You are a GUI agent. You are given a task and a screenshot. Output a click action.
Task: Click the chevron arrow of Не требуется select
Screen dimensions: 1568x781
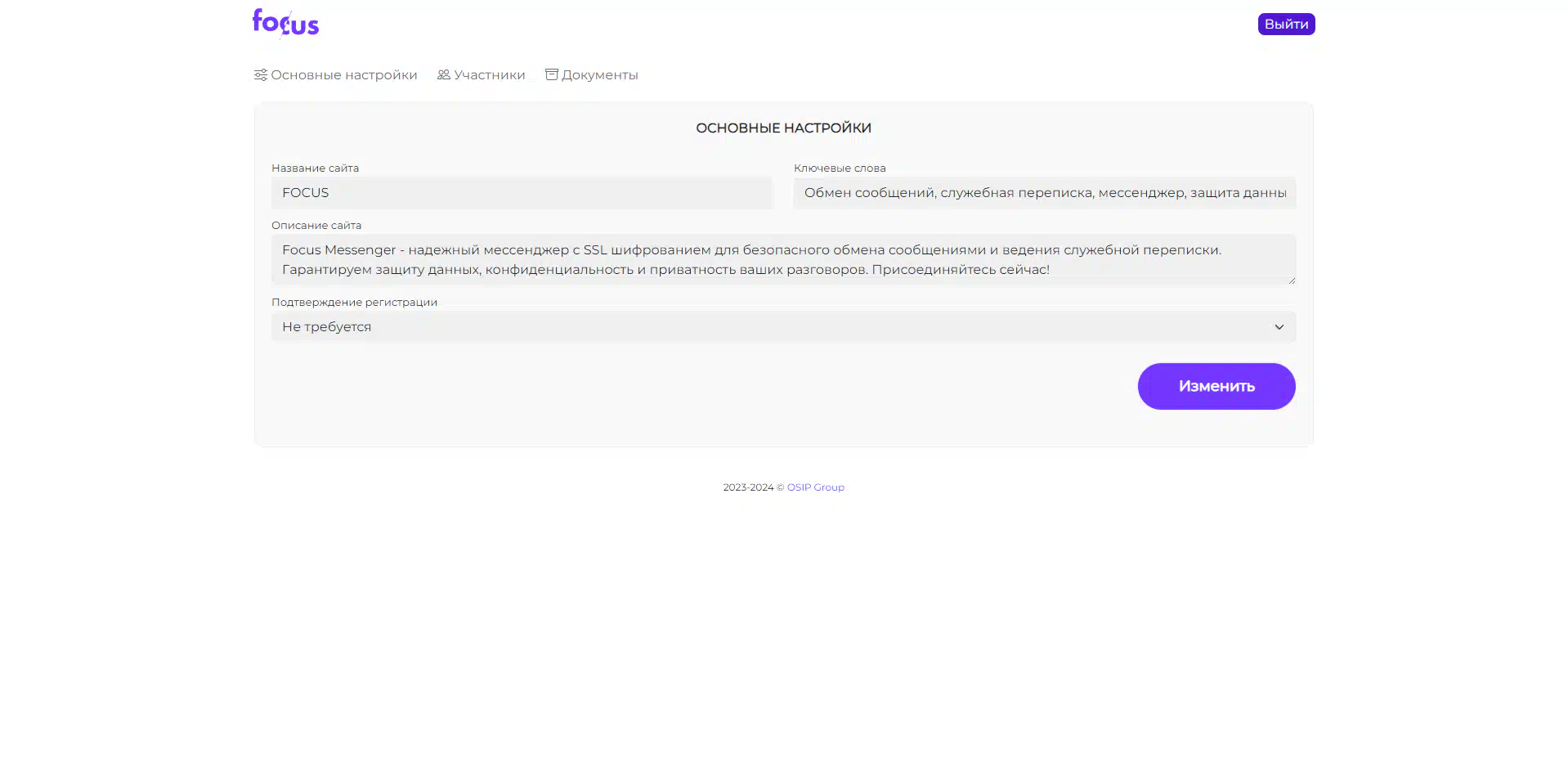[1279, 327]
